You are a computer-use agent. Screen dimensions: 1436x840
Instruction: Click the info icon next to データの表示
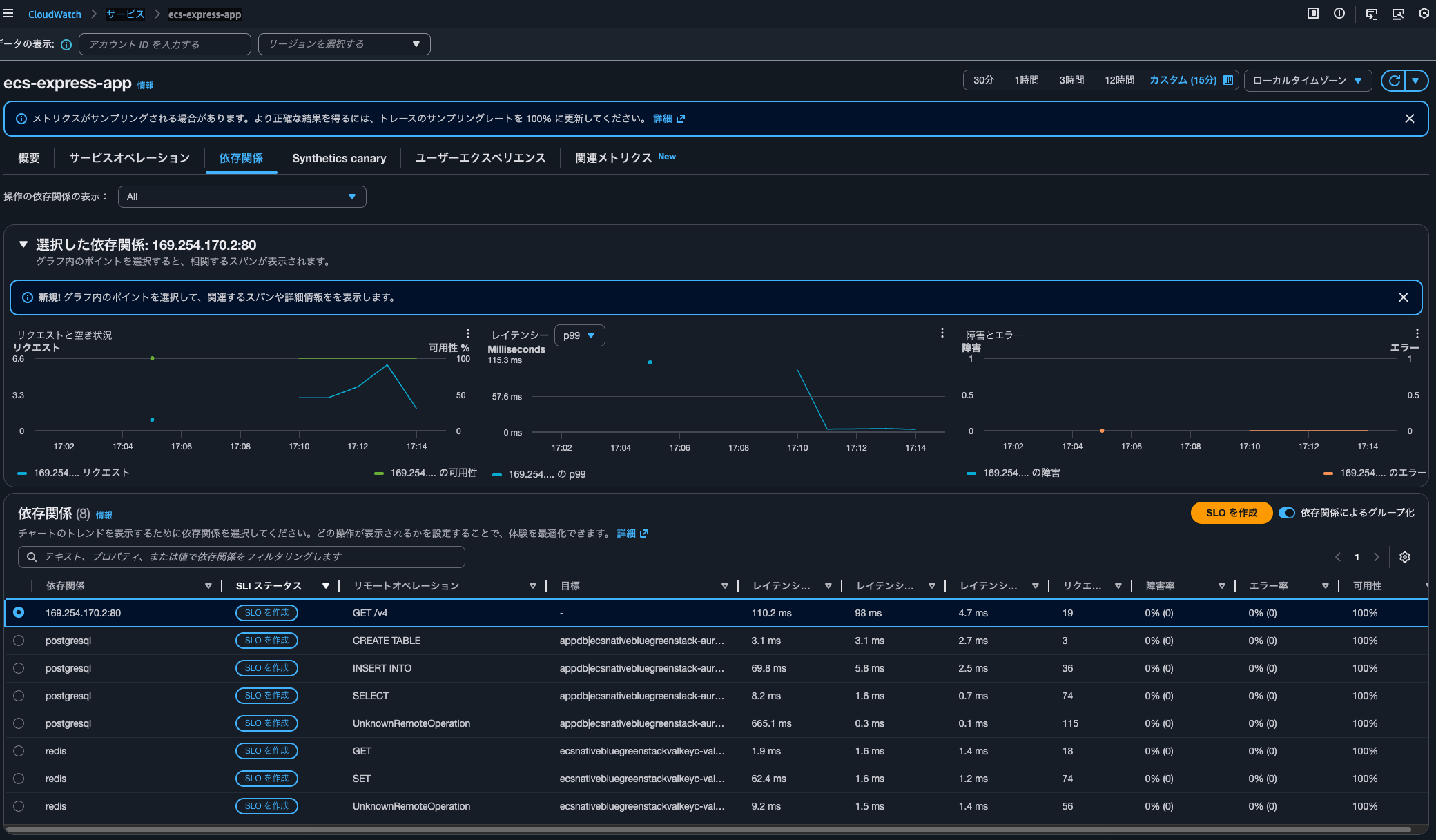[x=66, y=45]
